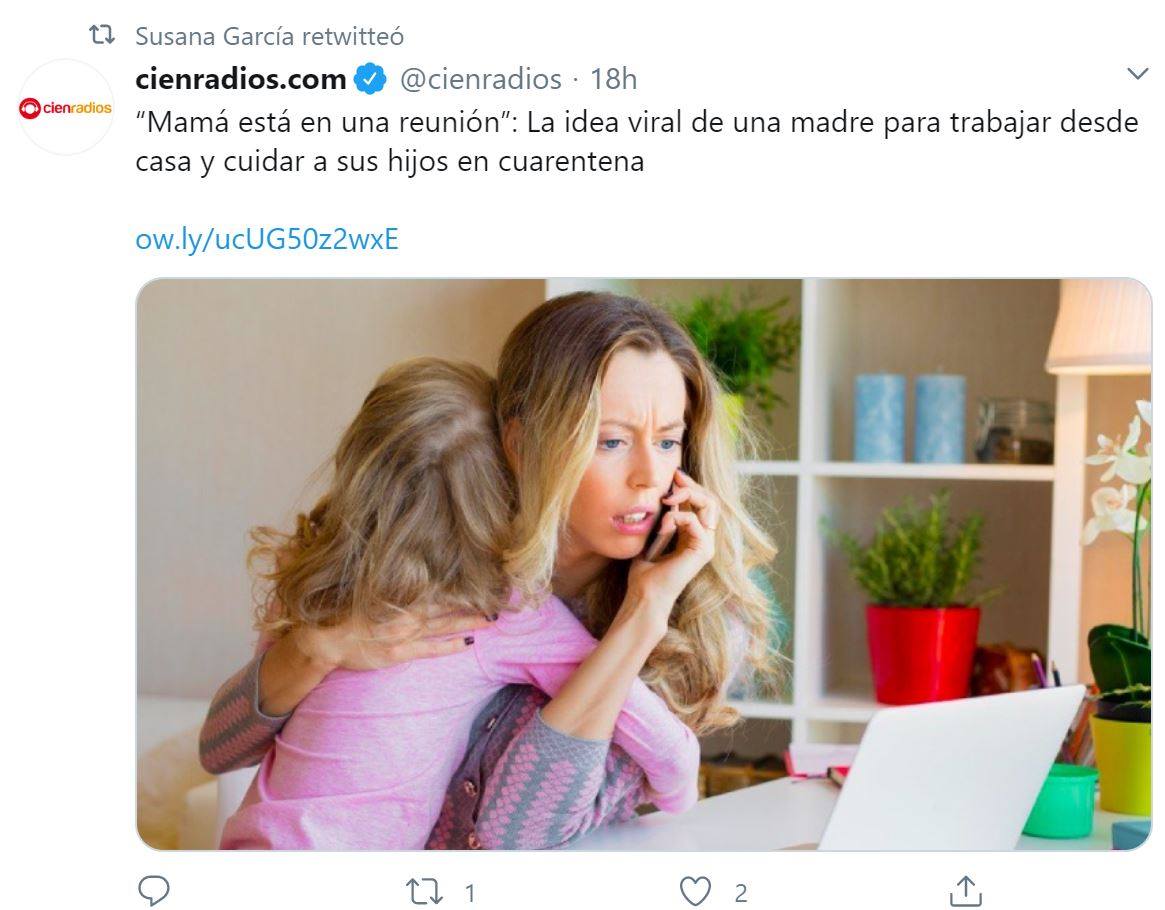Click the tweet text about Mamá reunión
The height and width of the screenshot is (910, 1165).
pos(637,141)
